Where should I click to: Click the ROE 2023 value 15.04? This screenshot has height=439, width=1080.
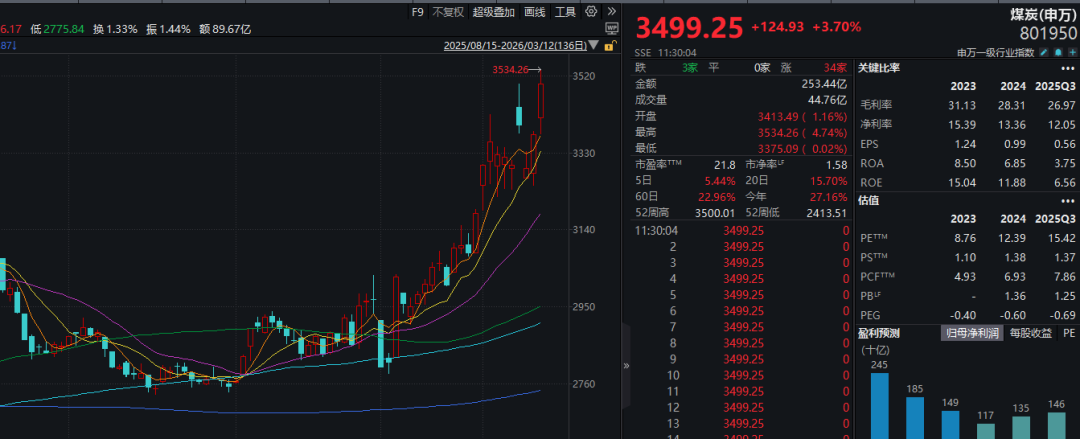point(963,183)
